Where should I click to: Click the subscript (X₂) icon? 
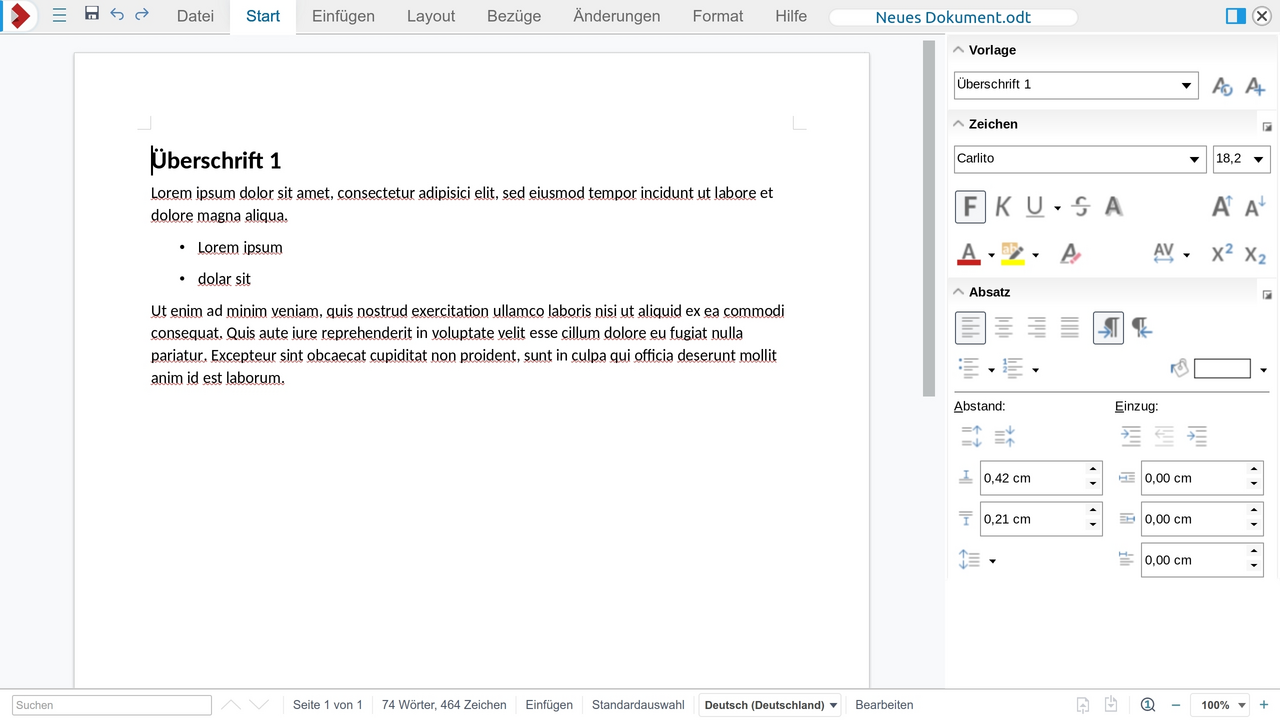1253,253
